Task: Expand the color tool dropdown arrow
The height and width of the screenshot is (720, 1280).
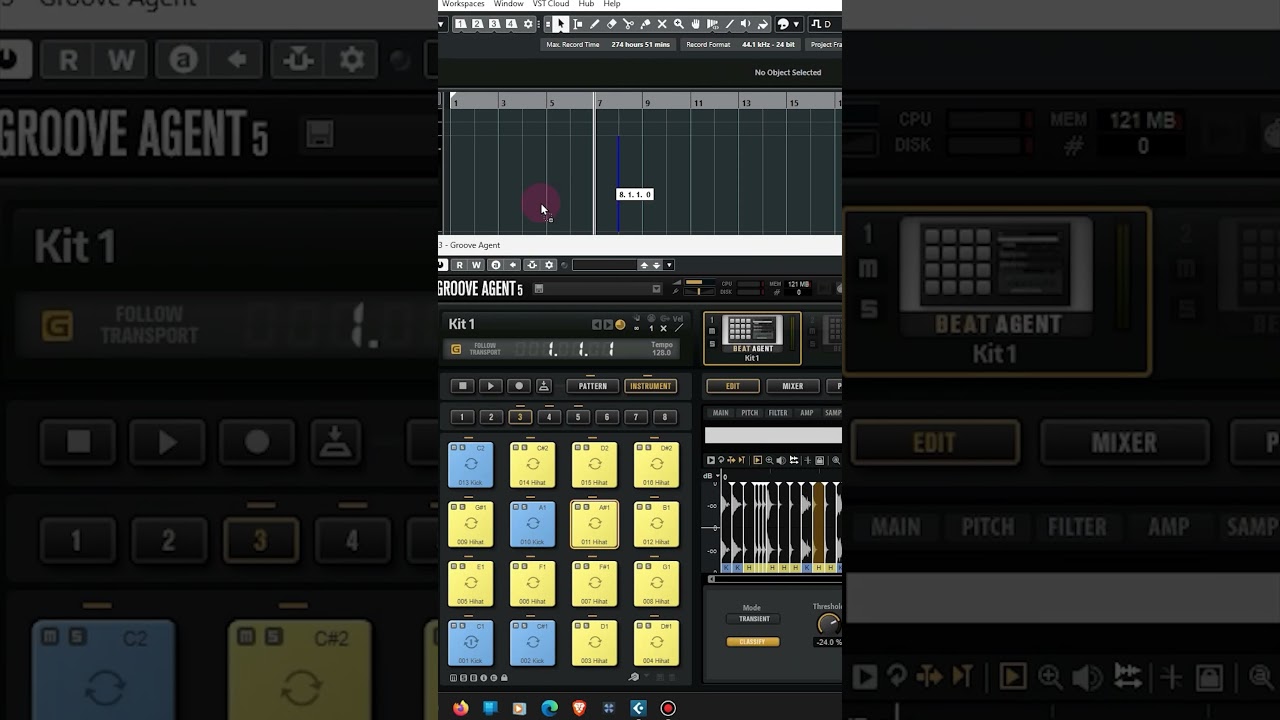Action: tap(796, 24)
